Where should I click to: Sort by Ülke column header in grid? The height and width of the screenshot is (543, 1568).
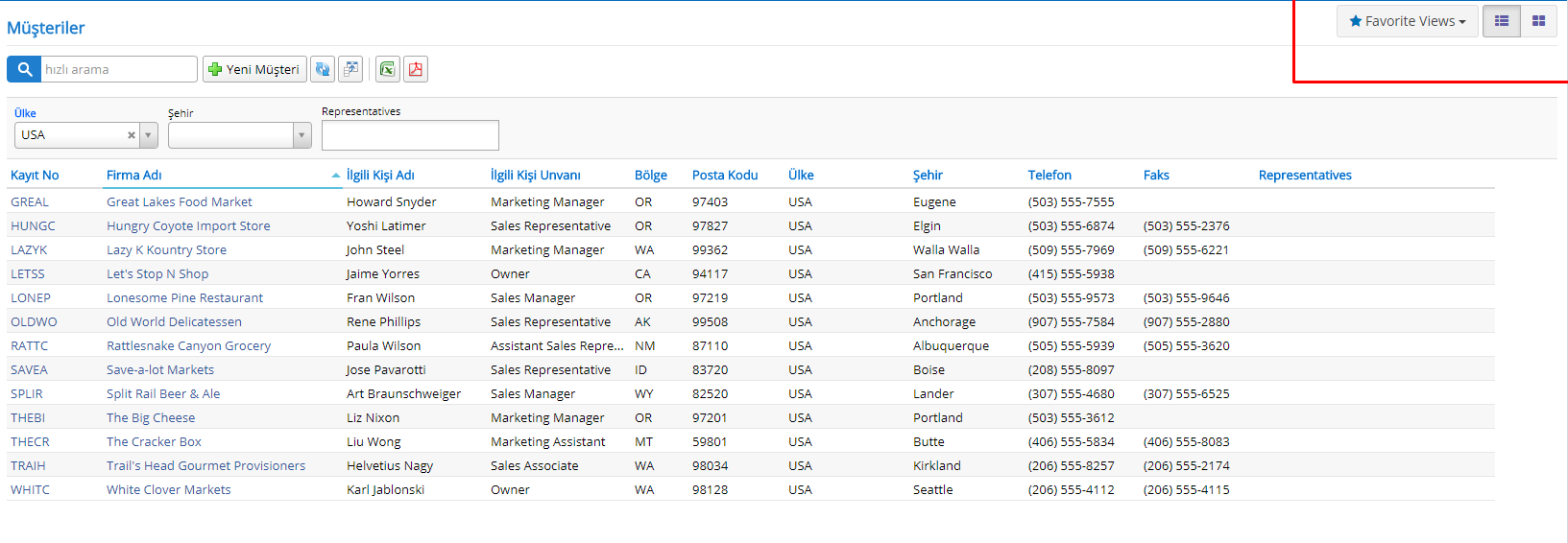click(801, 175)
